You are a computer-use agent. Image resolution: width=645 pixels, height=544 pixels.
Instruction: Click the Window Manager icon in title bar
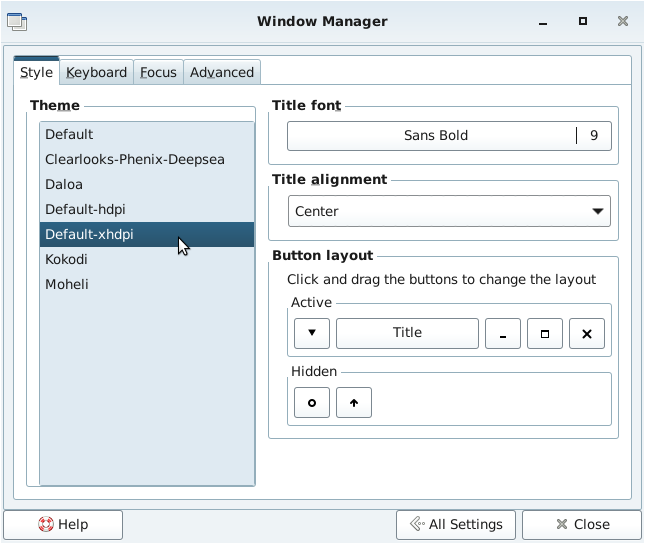pyautogui.click(x=17, y=21)
